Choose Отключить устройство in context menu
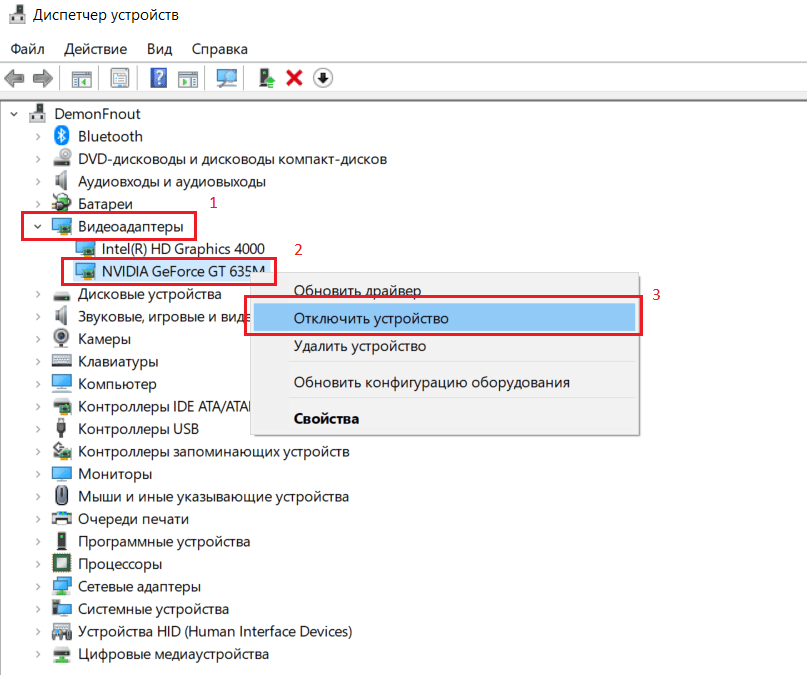807x675 pixels. coord(371,318)
